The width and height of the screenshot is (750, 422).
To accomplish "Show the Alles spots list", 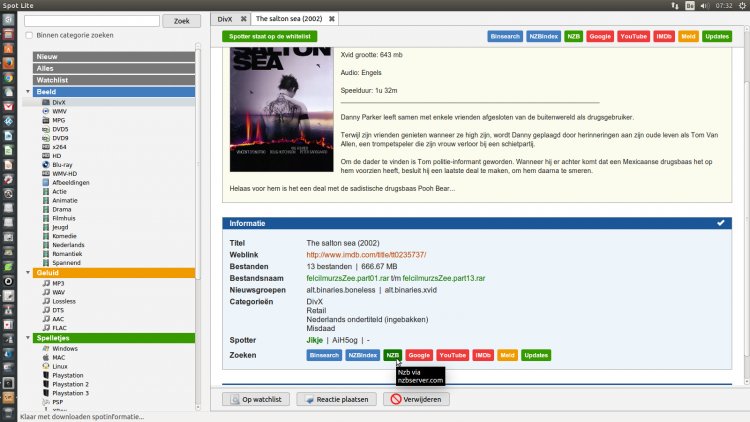I will point(114,68).
